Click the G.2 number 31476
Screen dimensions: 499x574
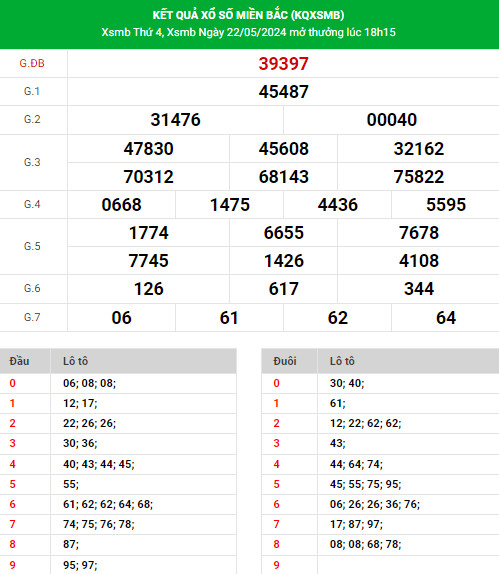(175, 120)
